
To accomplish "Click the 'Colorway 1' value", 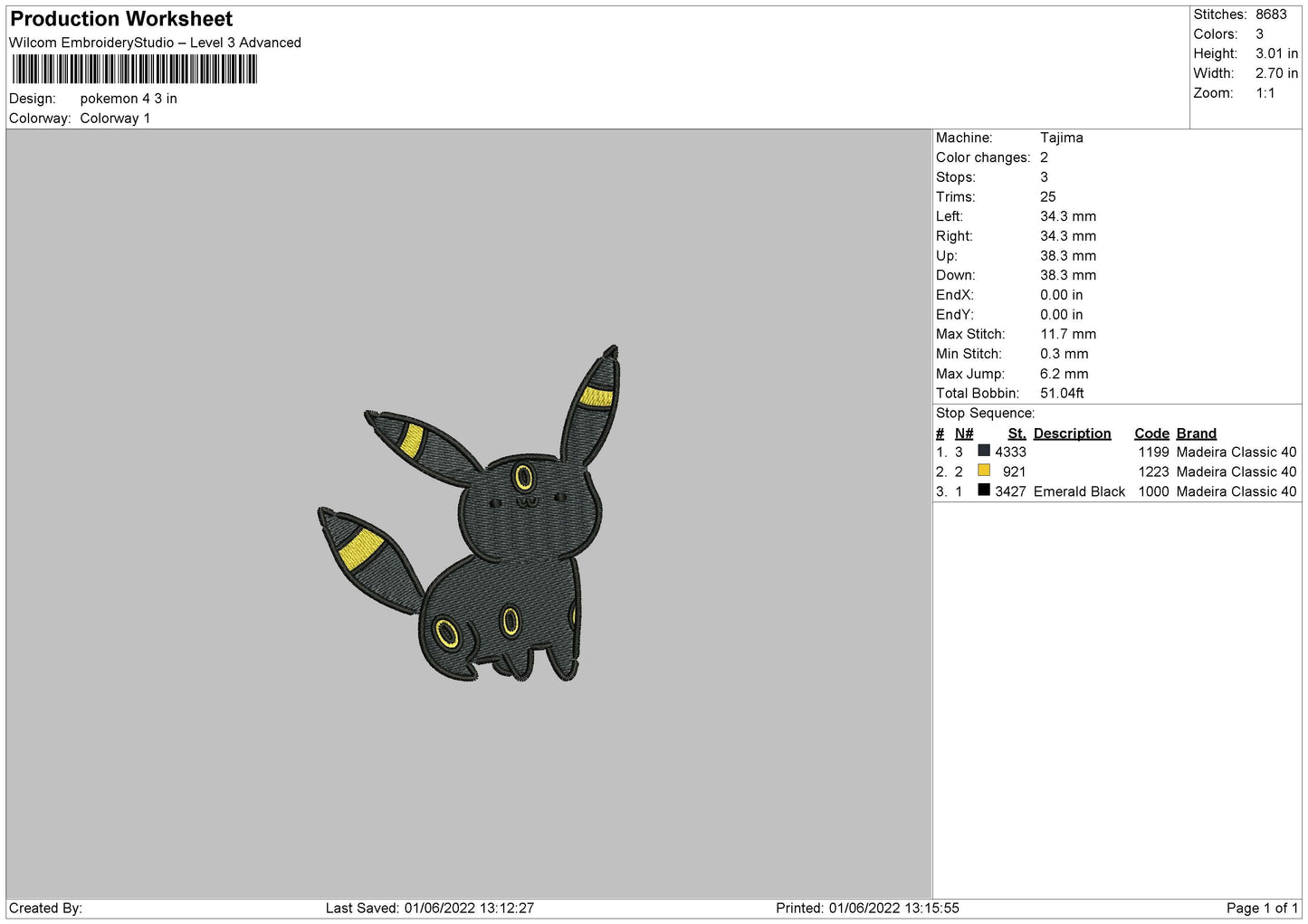I will pos(115,119).
